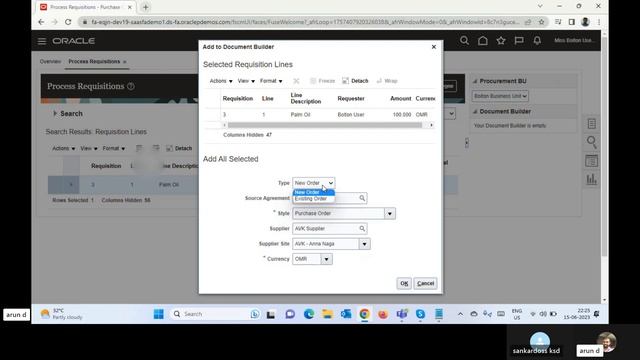Image resolution: width=640 pixels, height=360 pixels.
Task: Click the Palm Oil line description cell
Action: coord(300,115)
